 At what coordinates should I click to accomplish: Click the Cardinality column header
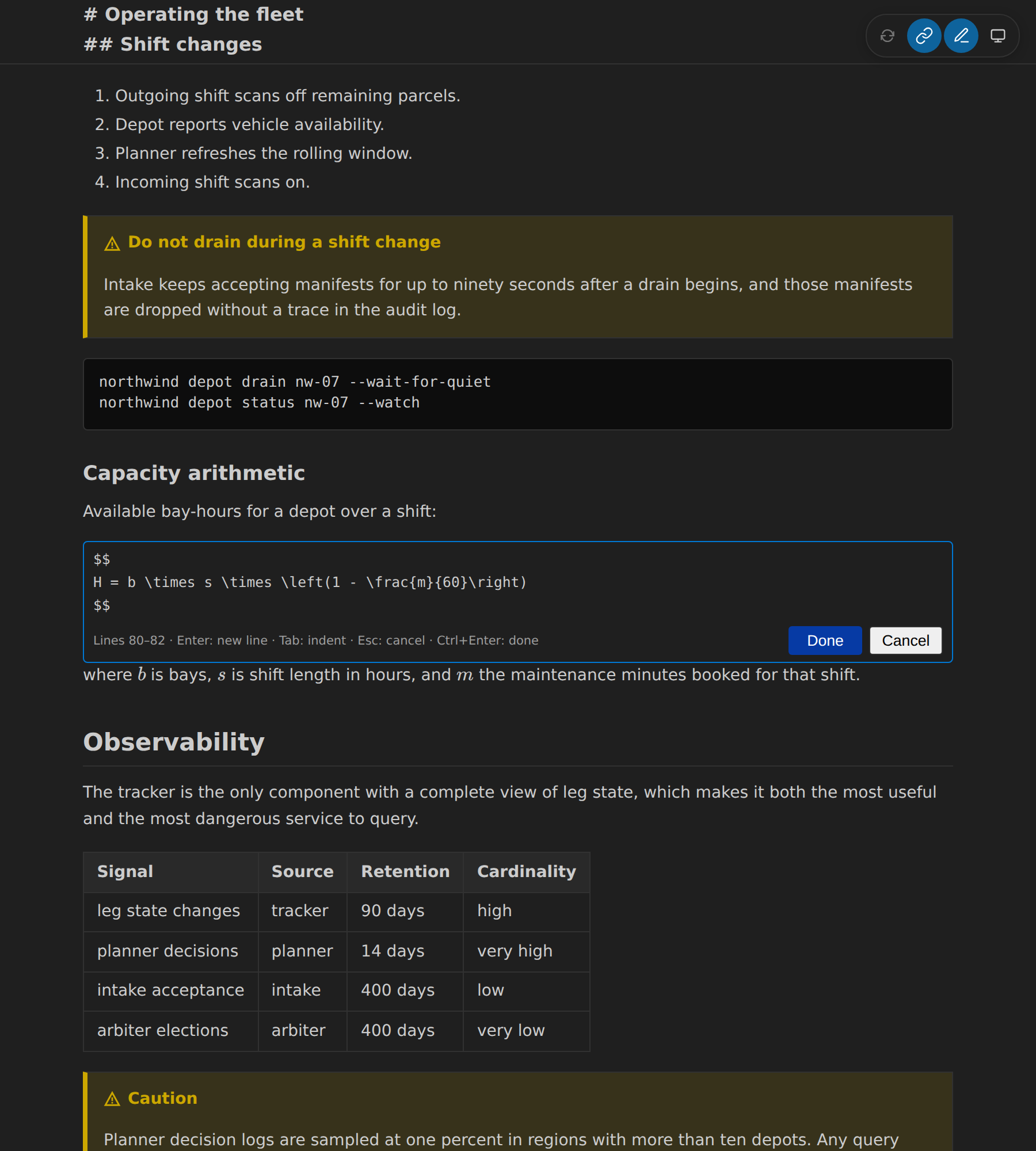(x=527, y=871)
